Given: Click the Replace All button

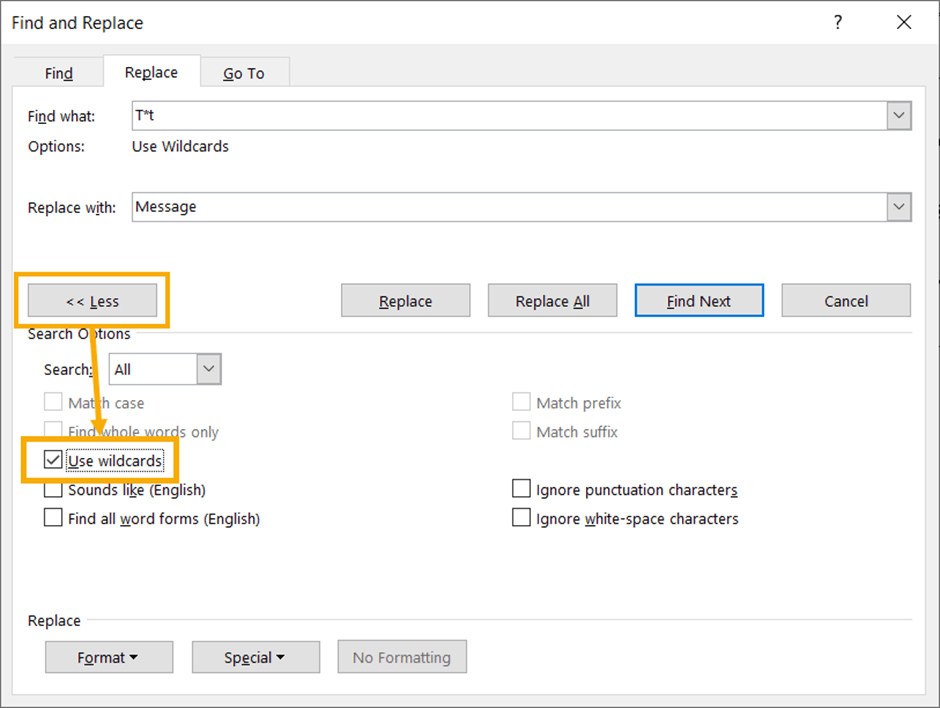Looking at the screenshot, I should click(552, 300).
